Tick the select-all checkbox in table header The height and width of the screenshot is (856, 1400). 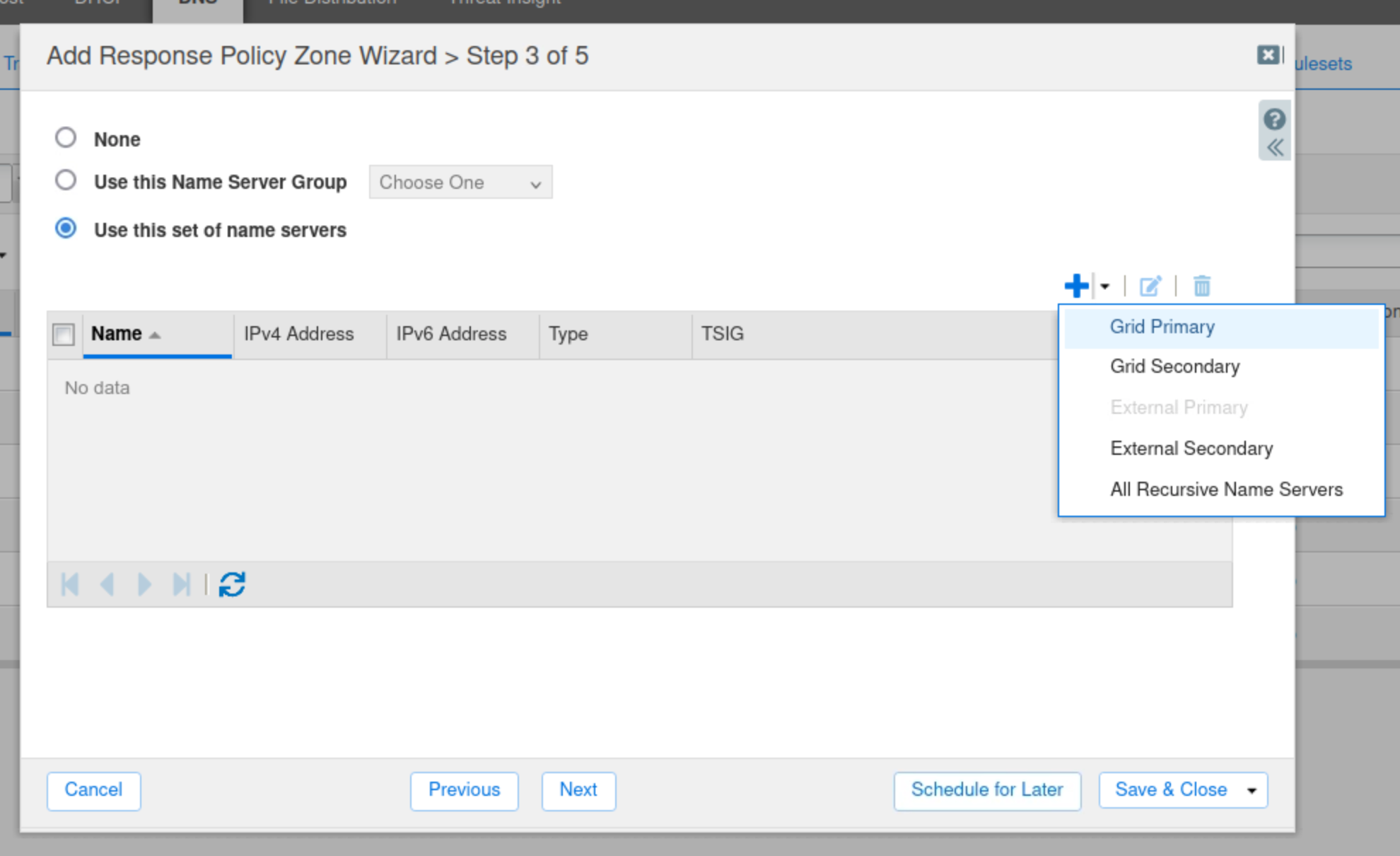pos(64,334)
